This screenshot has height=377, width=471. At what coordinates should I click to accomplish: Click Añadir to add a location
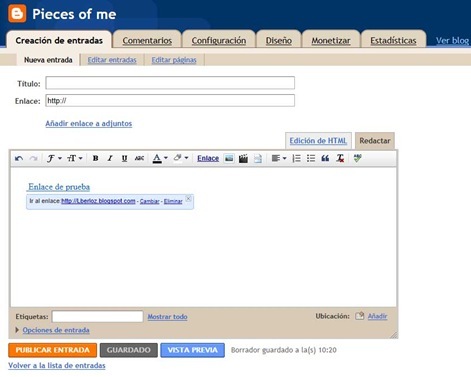click(377, 316)
